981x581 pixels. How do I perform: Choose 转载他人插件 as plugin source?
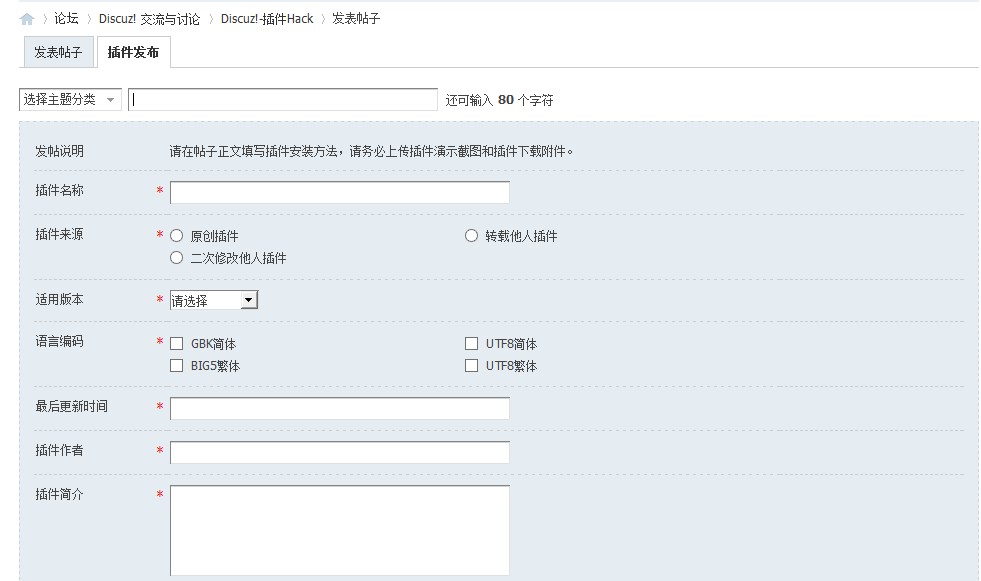(x=470, y=235)
